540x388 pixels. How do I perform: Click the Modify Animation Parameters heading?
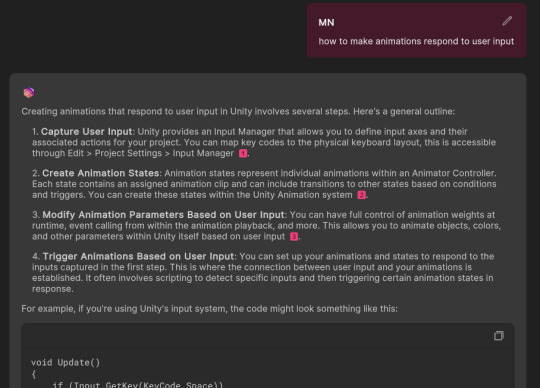164,215
